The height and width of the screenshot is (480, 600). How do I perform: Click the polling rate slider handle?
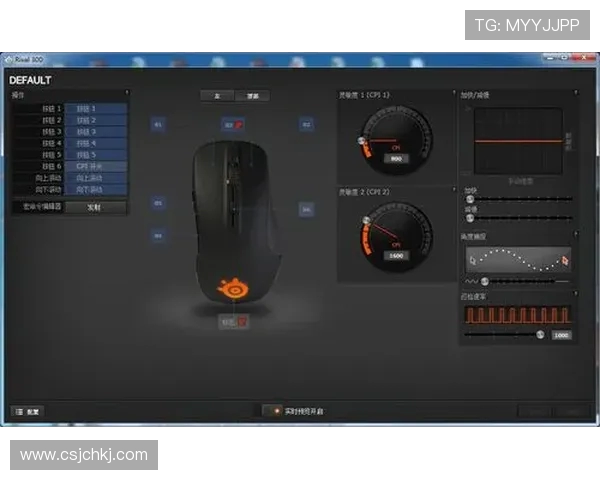(540, 335)
